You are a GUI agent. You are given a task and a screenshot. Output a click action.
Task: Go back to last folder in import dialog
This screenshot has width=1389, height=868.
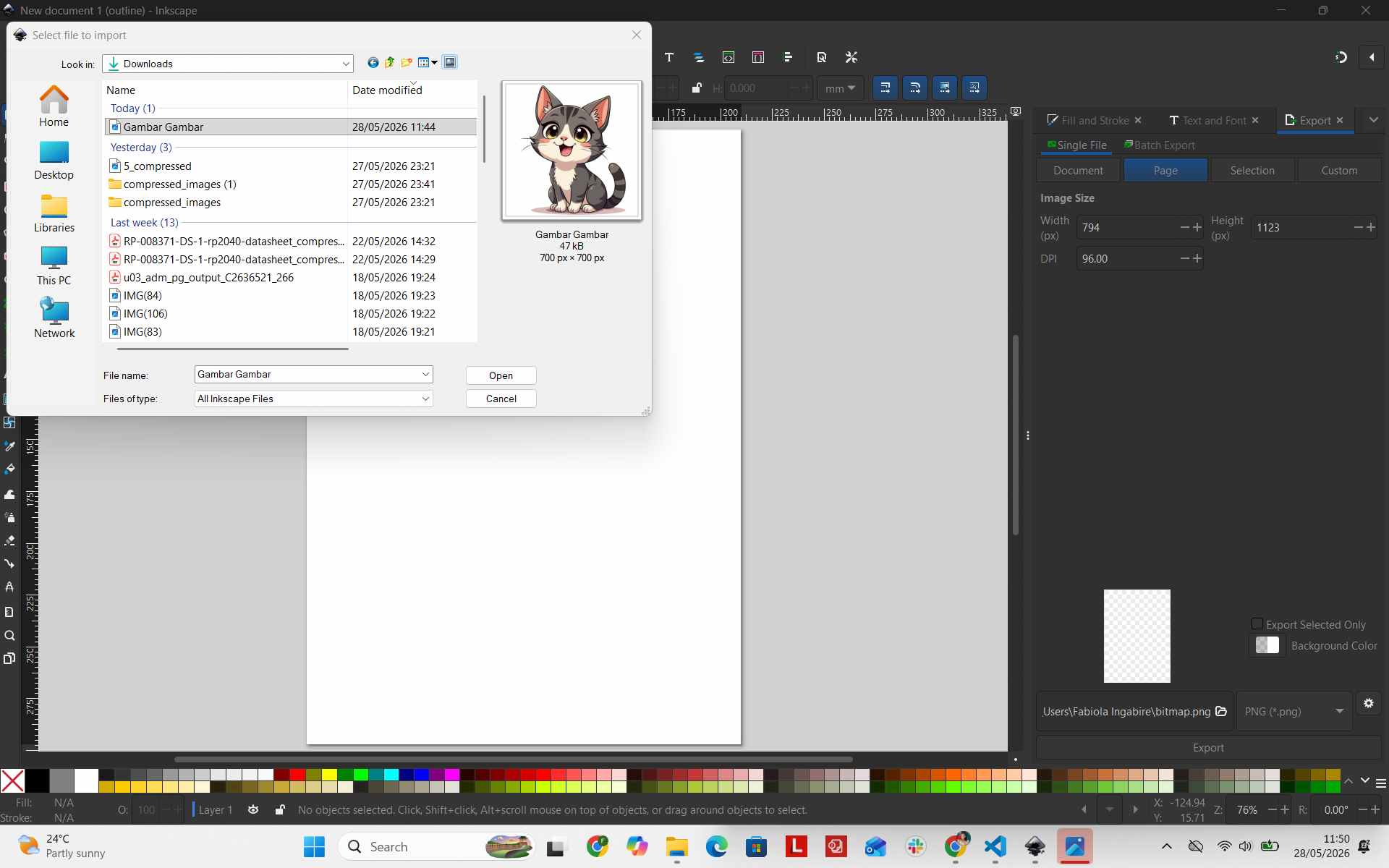tap(373, 63)
